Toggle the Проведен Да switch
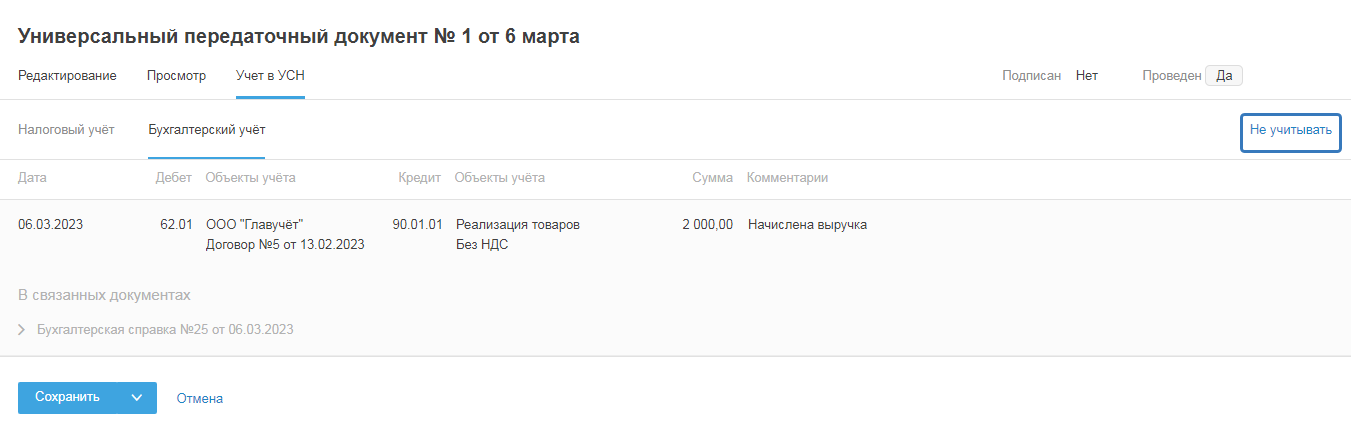 click(1223, 76)
